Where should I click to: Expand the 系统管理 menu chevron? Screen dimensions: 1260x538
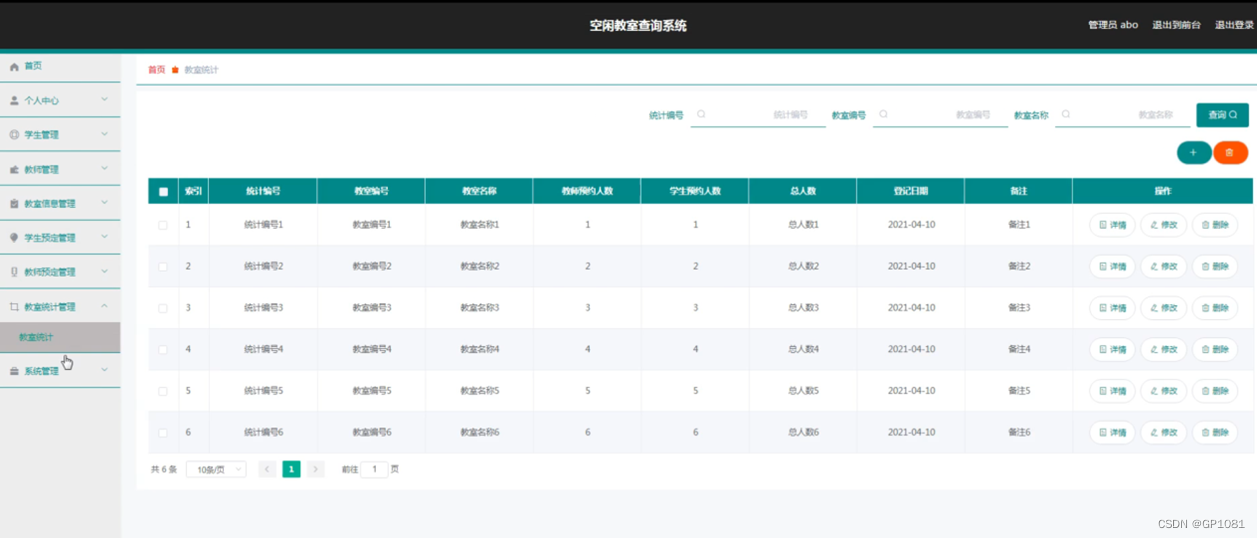click(x=105, y=370)
